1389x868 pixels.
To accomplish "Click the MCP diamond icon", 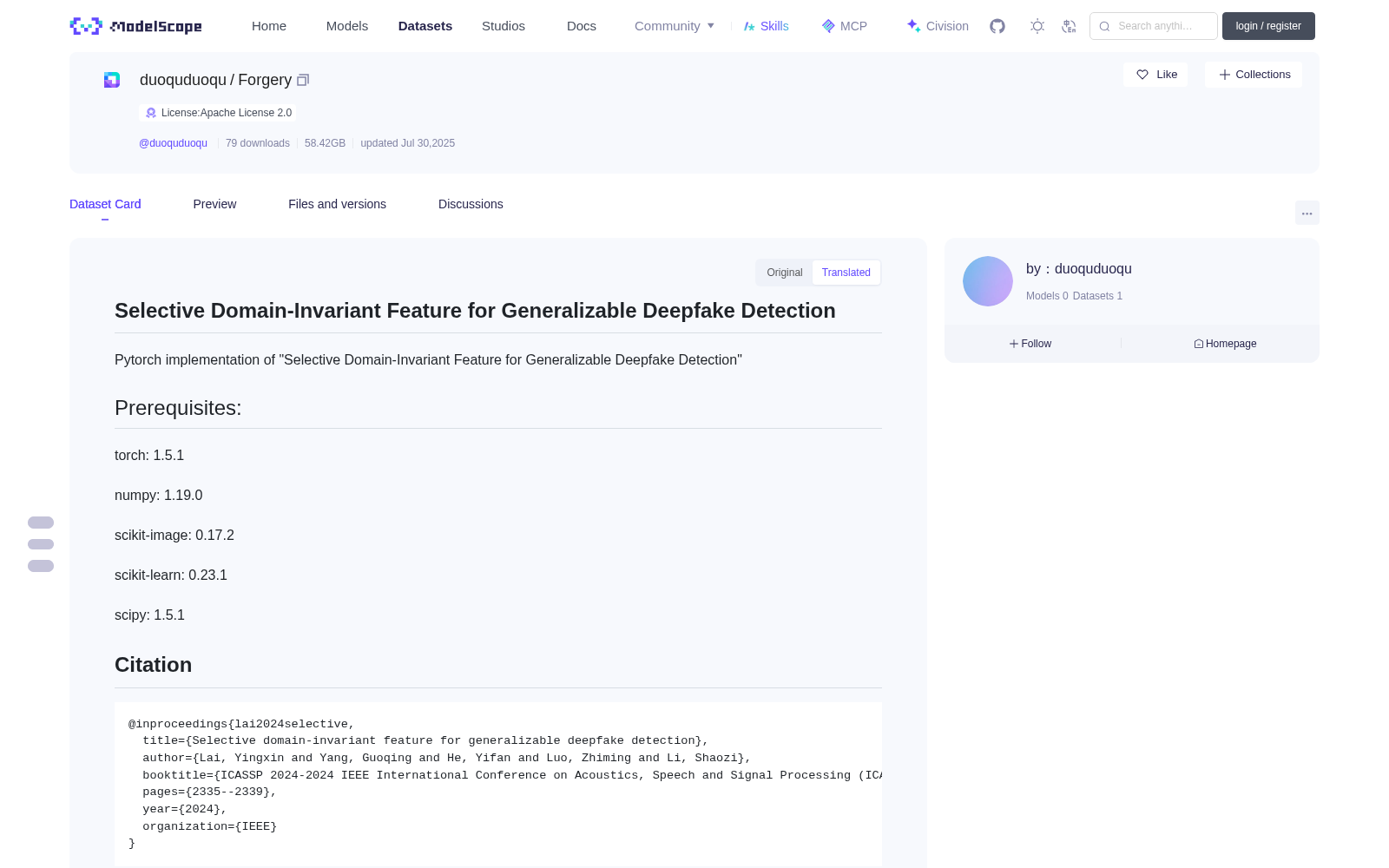I will point(828,26).
